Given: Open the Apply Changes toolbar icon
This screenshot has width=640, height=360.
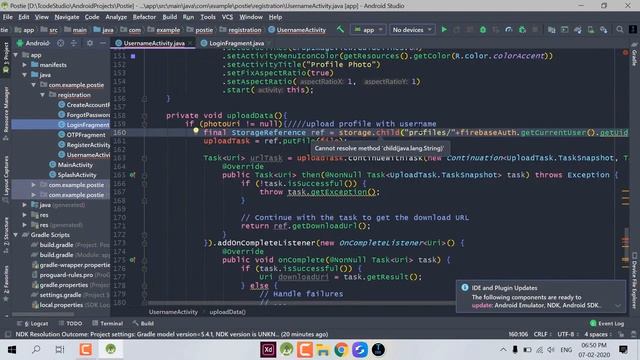Looking at the screenshot, I should [x=457, y=30].
